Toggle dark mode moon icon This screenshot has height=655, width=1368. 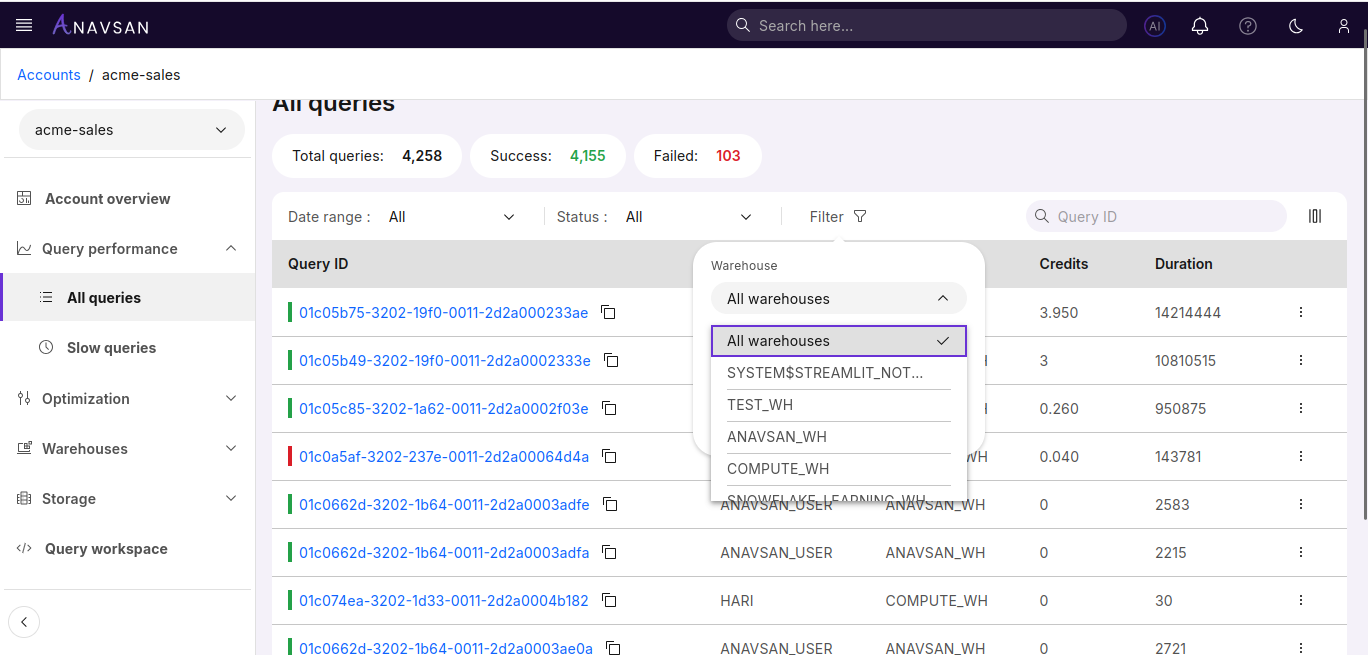[1296, 26]
